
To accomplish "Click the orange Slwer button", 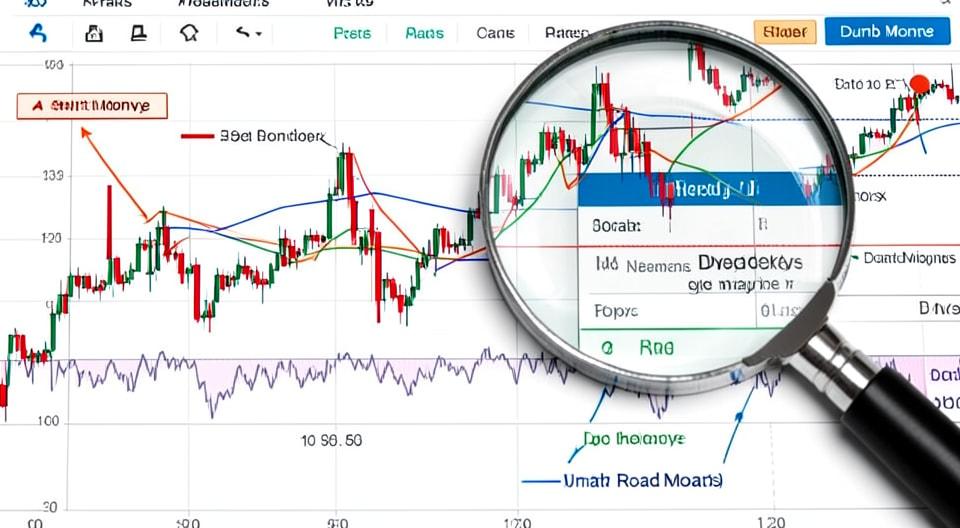I will (x=785, y=32).
